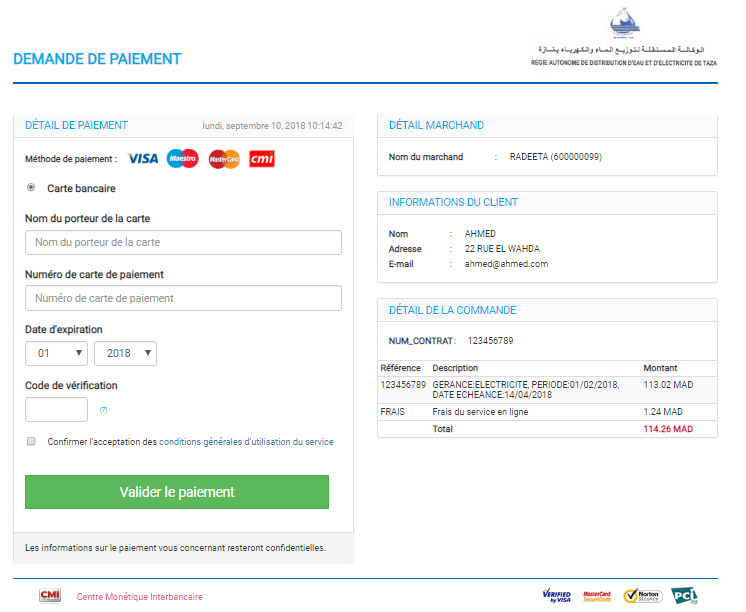Screen dimensions: 746x612
Task: Focus the Numéro de carte de paiement field
Action: click(x=183, y=298)
